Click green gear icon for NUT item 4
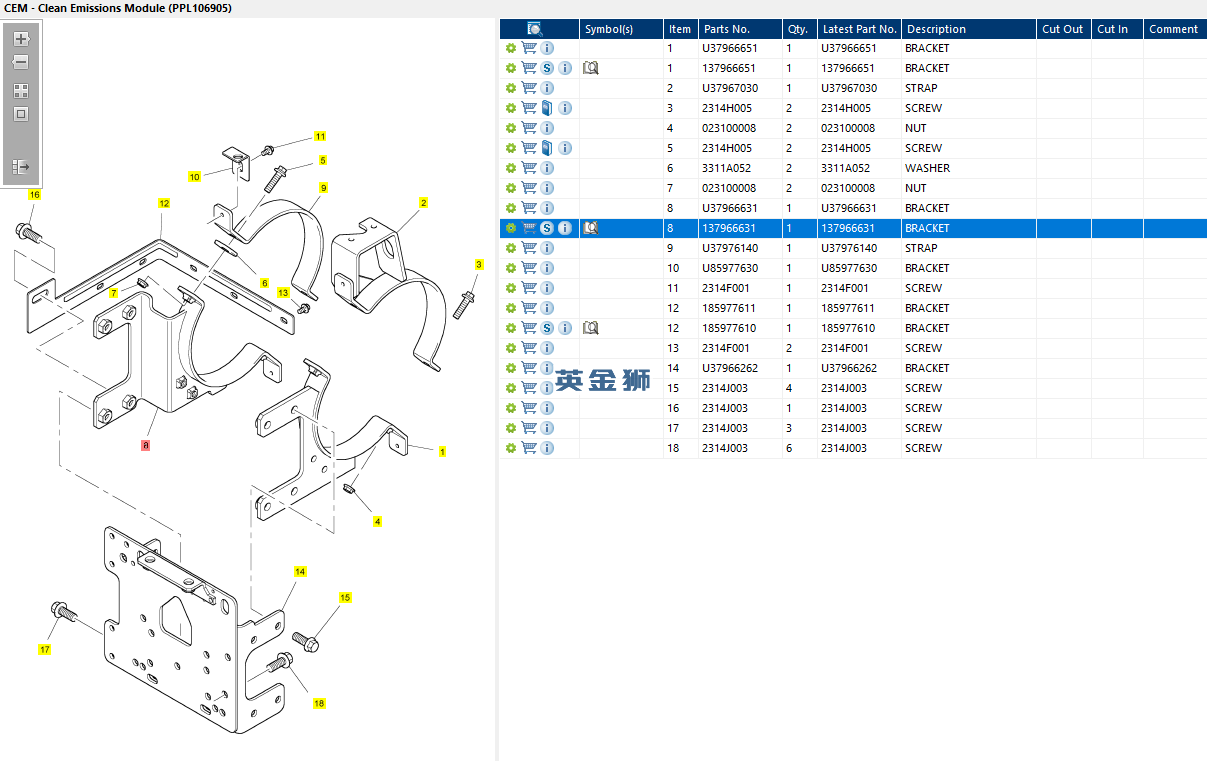This screenshot has height=761, width=1207. point(511,128)
